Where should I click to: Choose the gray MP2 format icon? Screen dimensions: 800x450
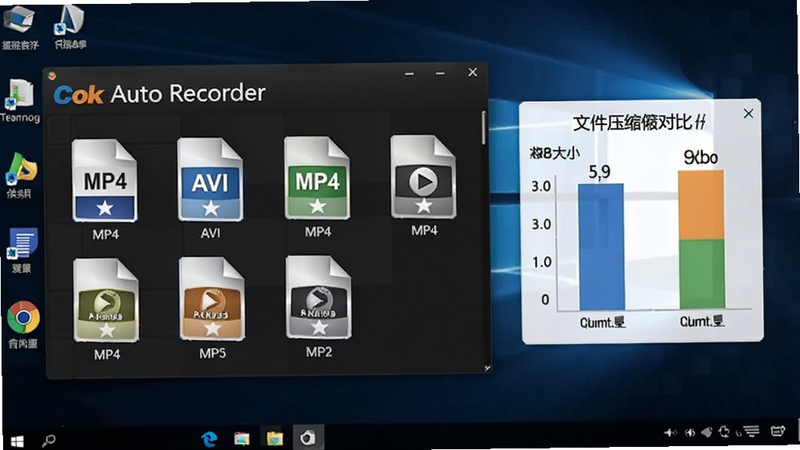click(x=318, y=297)
